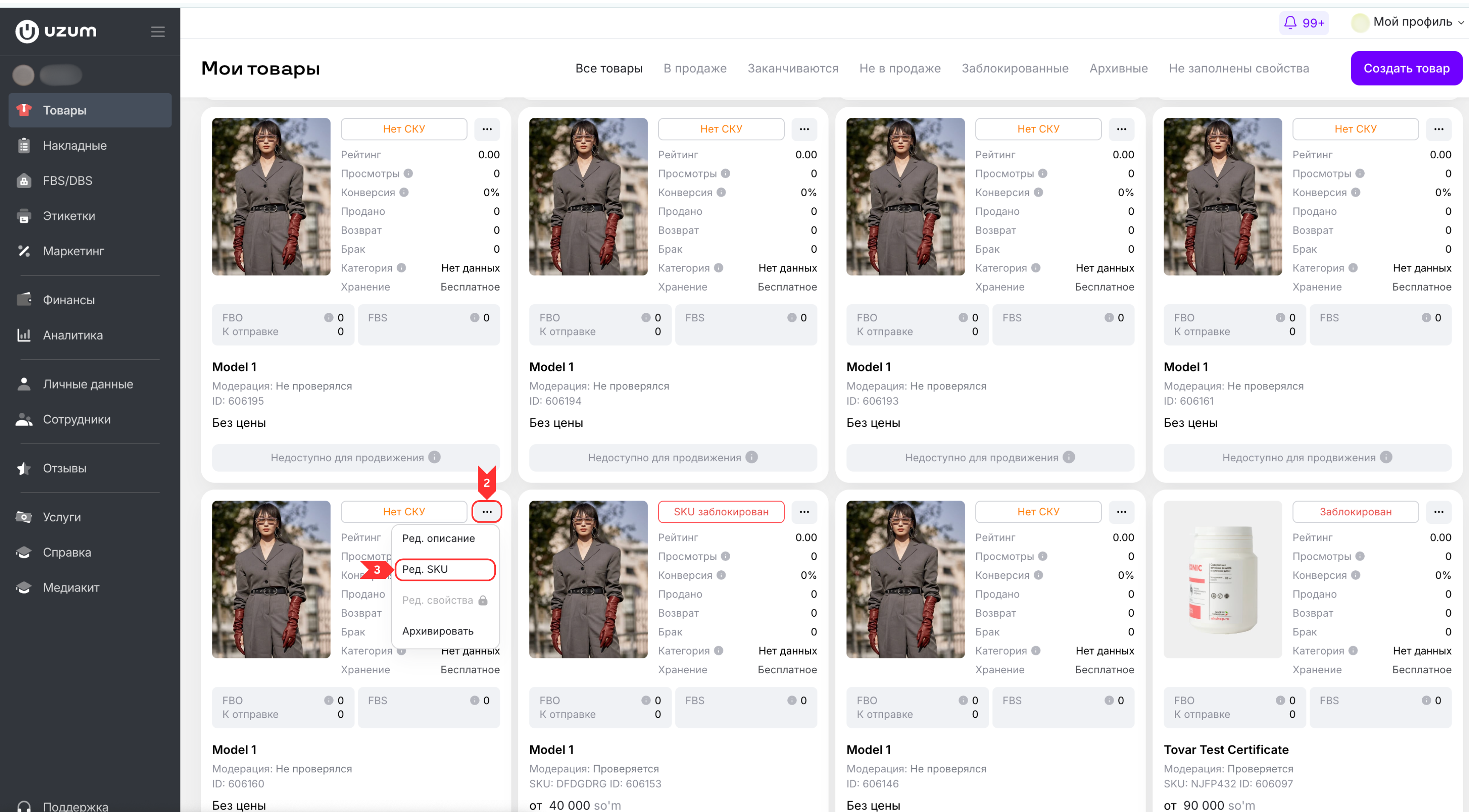Open Услуги in the sidebar
Image resolution: width=1469 pixels, height=812 pixels.
tap(90, 517)
